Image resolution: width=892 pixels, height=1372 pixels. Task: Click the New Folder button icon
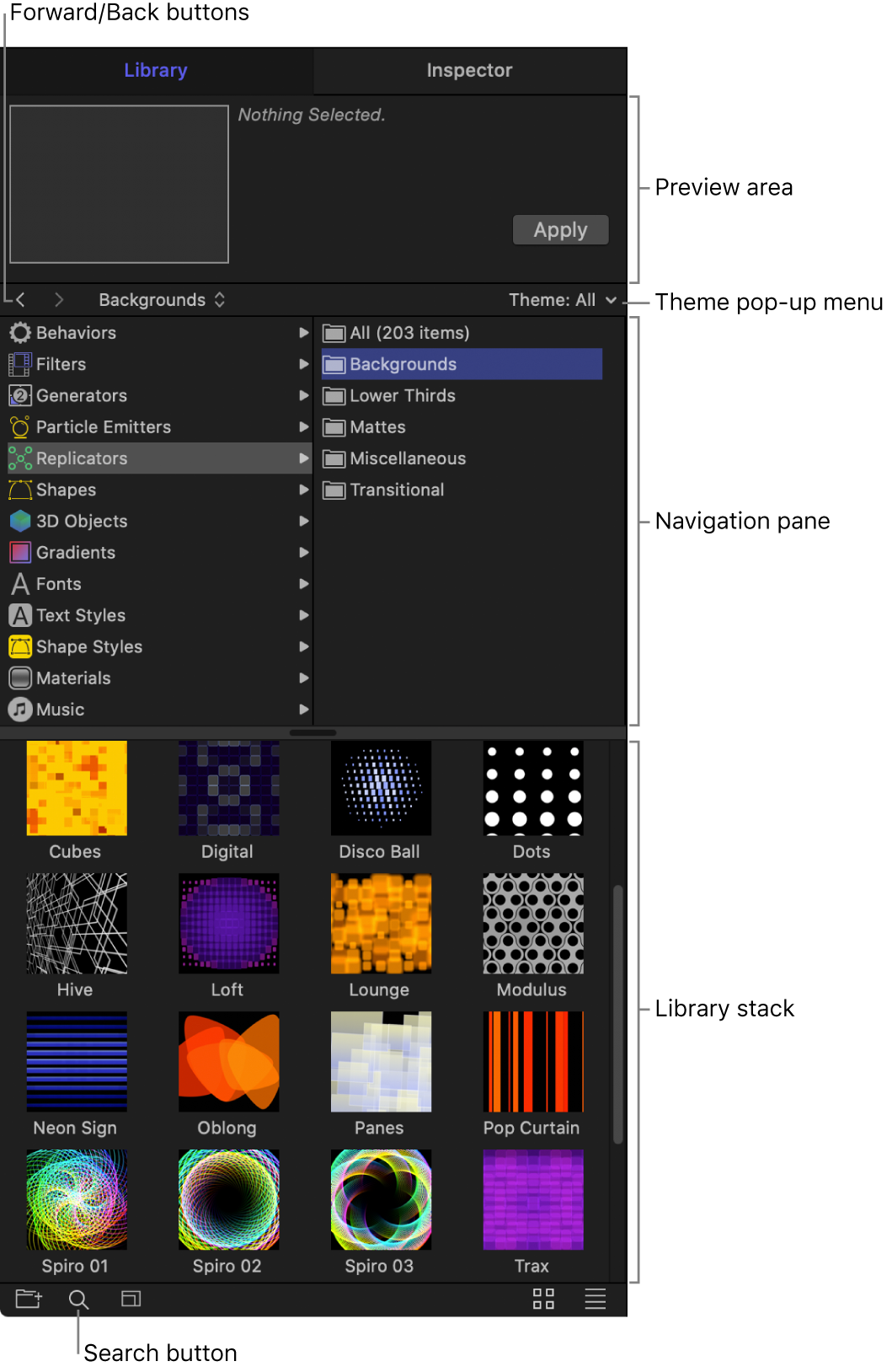(x=29, y=1299)
